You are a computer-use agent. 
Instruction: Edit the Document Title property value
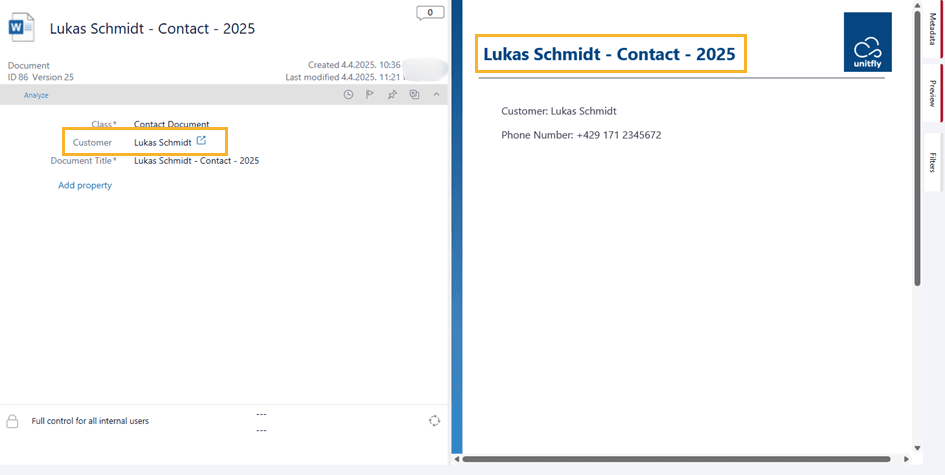pos(196,161)
